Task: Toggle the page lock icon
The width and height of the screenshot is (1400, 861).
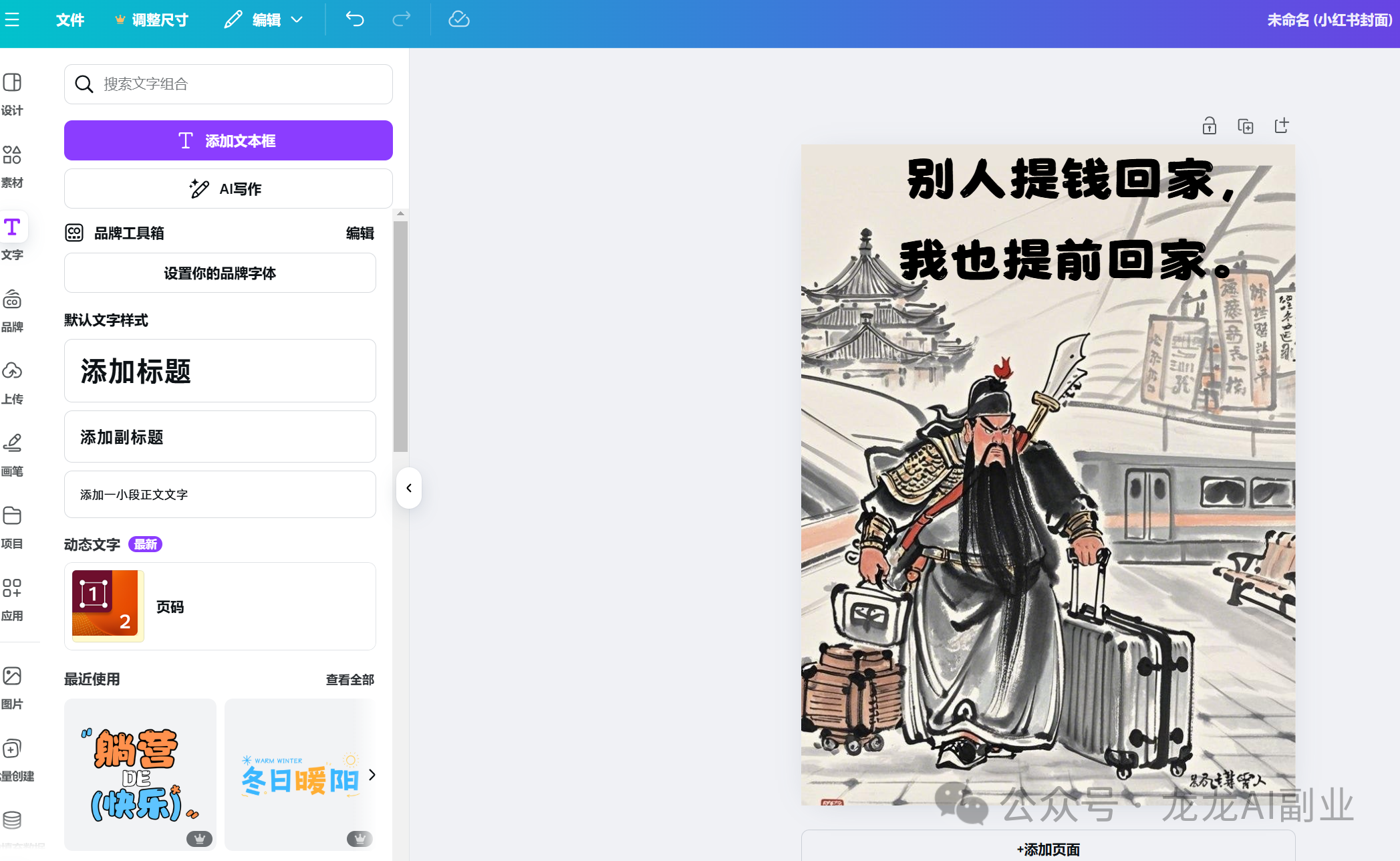Action: (1209, 126)
